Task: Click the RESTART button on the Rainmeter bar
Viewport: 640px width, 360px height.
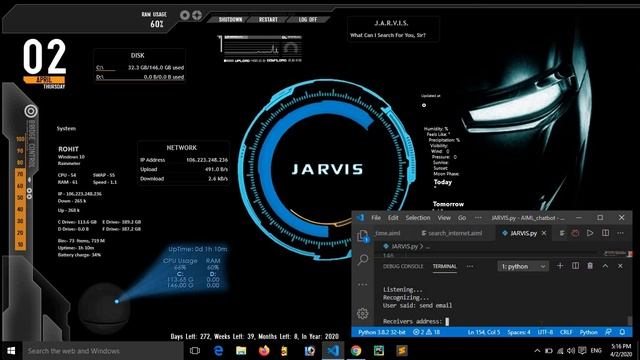Action: click(268, 20)
